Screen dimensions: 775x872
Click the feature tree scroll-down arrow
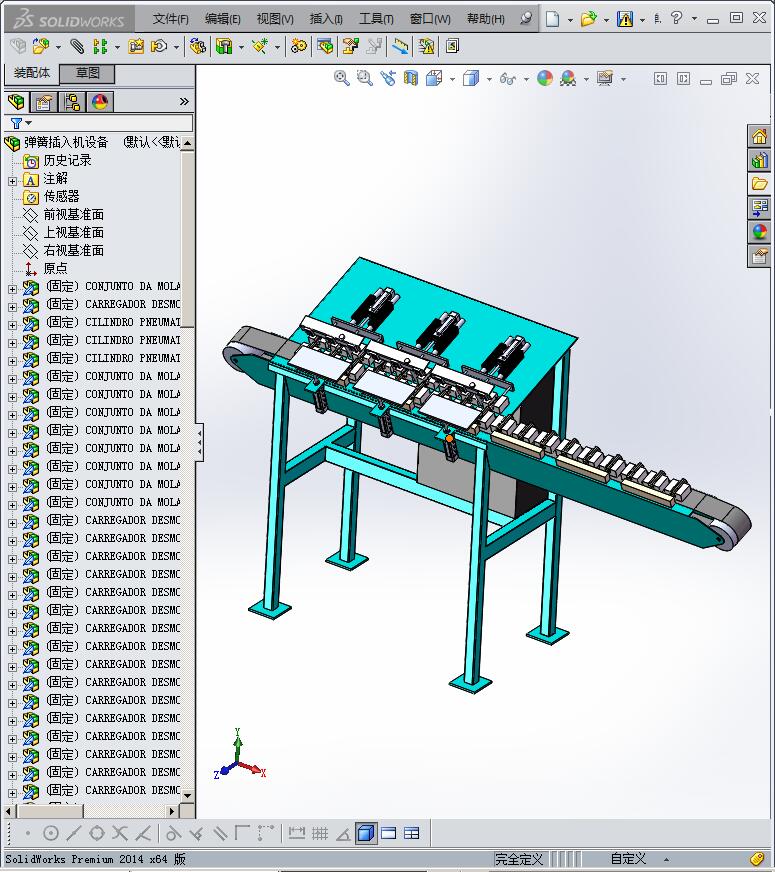click(x=187, y=796)
